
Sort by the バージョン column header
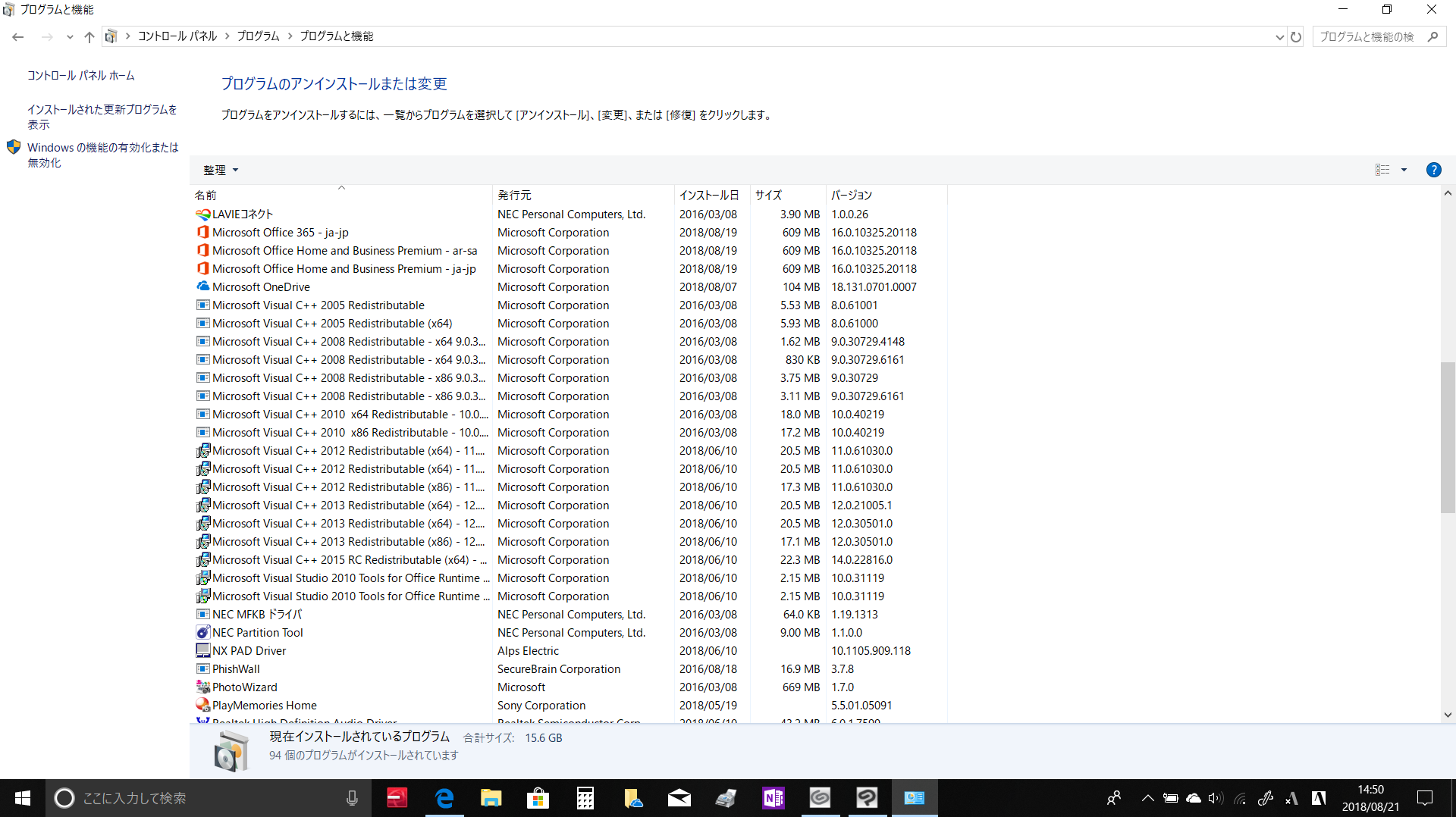886,196
